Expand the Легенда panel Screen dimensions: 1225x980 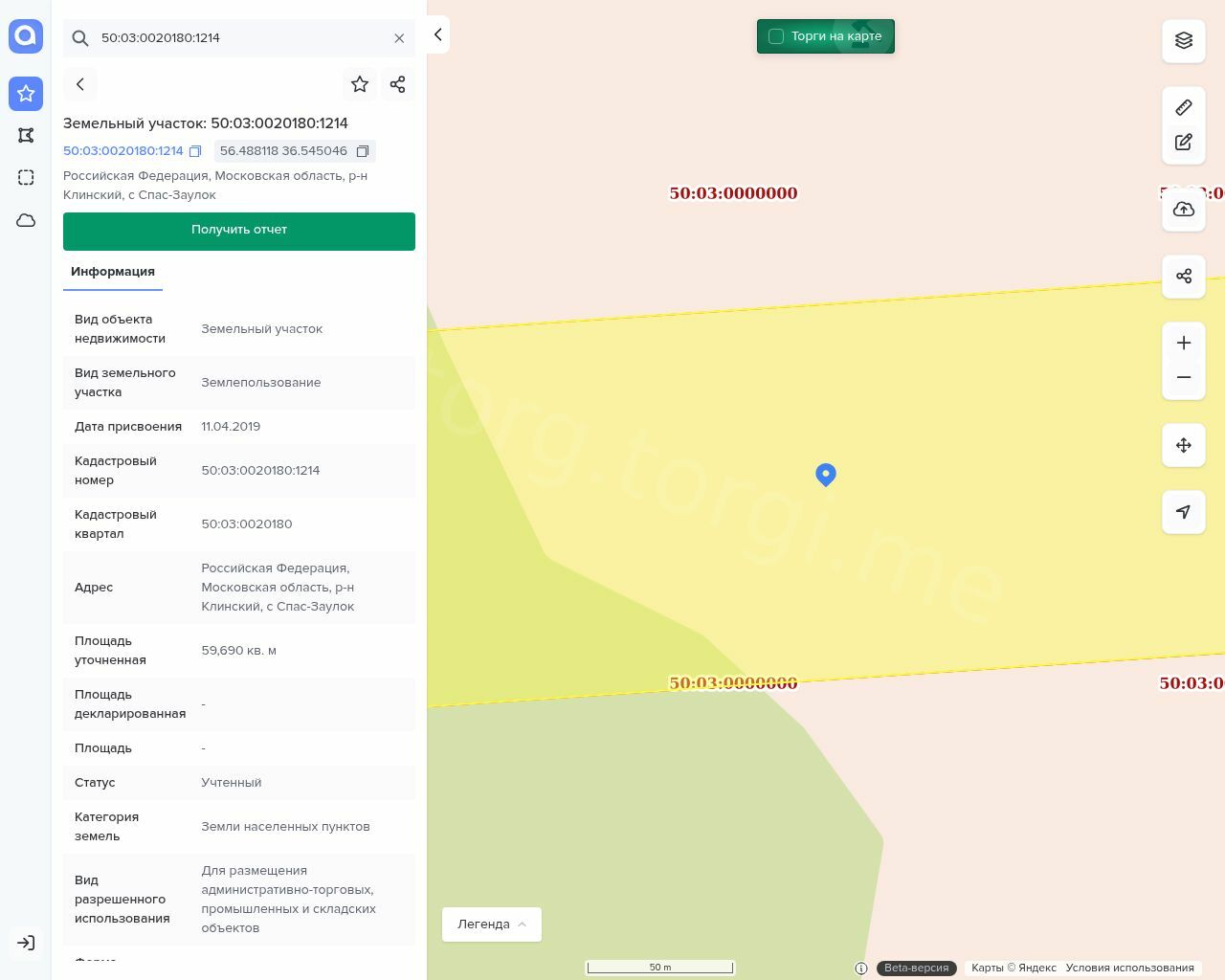(x=492, y=924)
